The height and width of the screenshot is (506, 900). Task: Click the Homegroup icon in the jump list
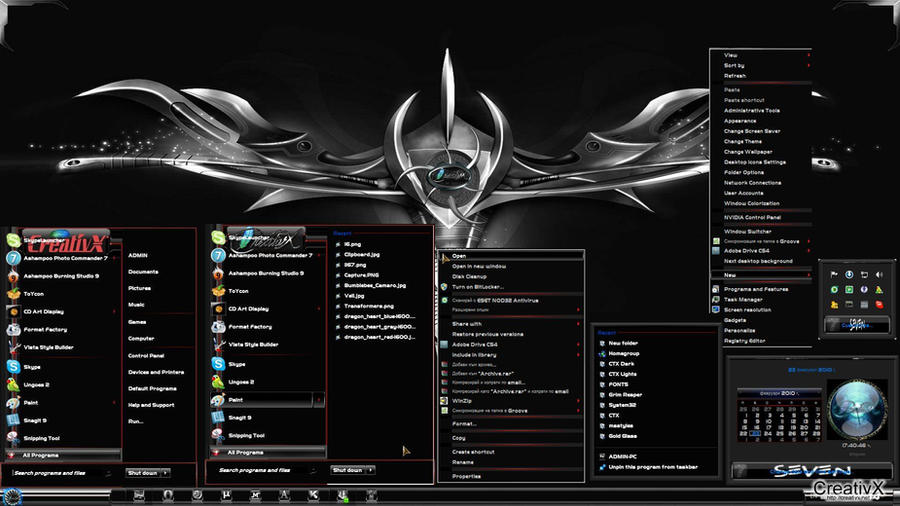coord(602,353)
